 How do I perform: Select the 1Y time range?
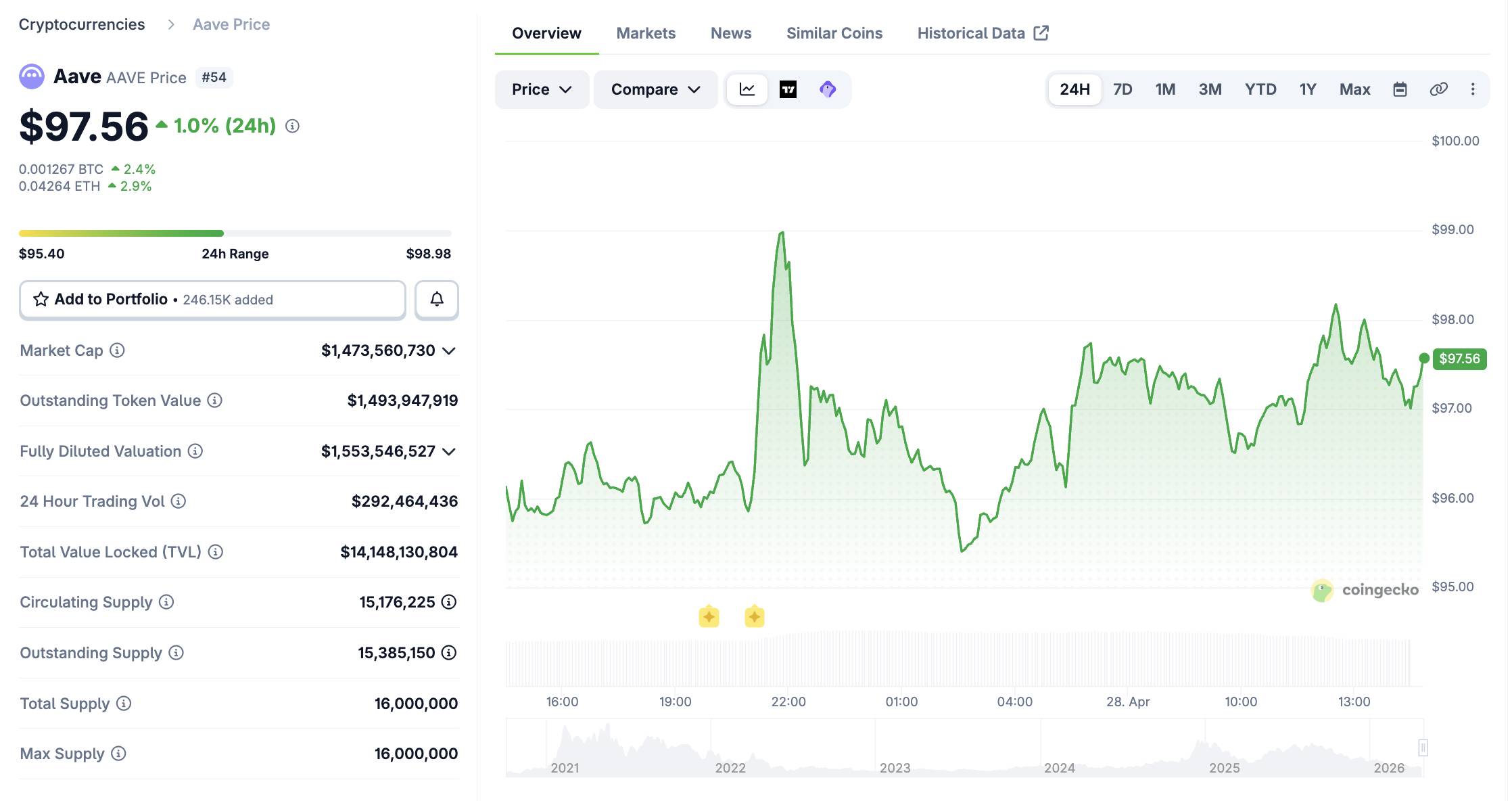point(1308,89)
